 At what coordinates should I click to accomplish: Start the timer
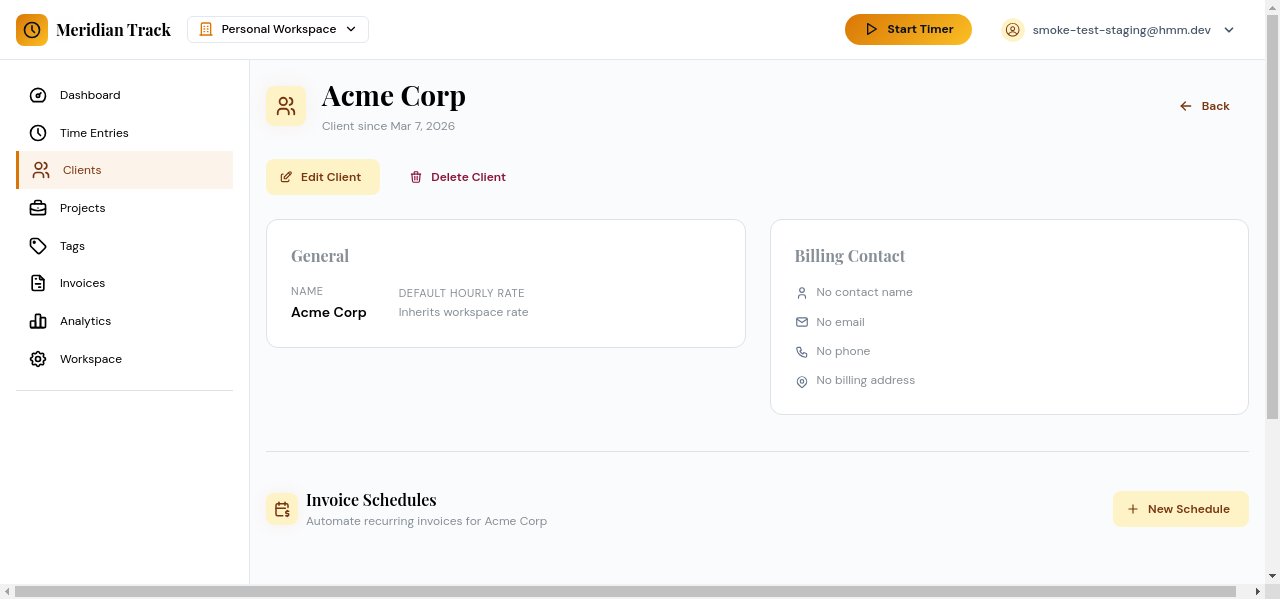(907, 29)
